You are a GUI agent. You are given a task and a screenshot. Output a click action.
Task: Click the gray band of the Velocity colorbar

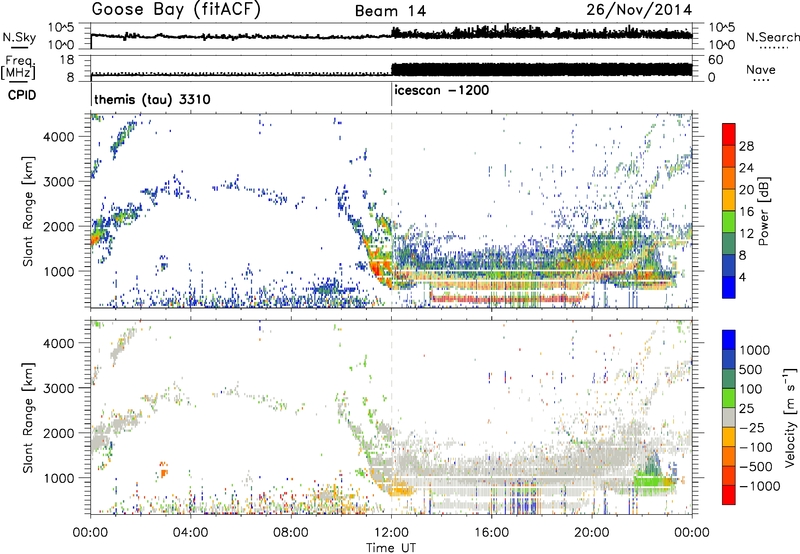[x=729, y=418]
